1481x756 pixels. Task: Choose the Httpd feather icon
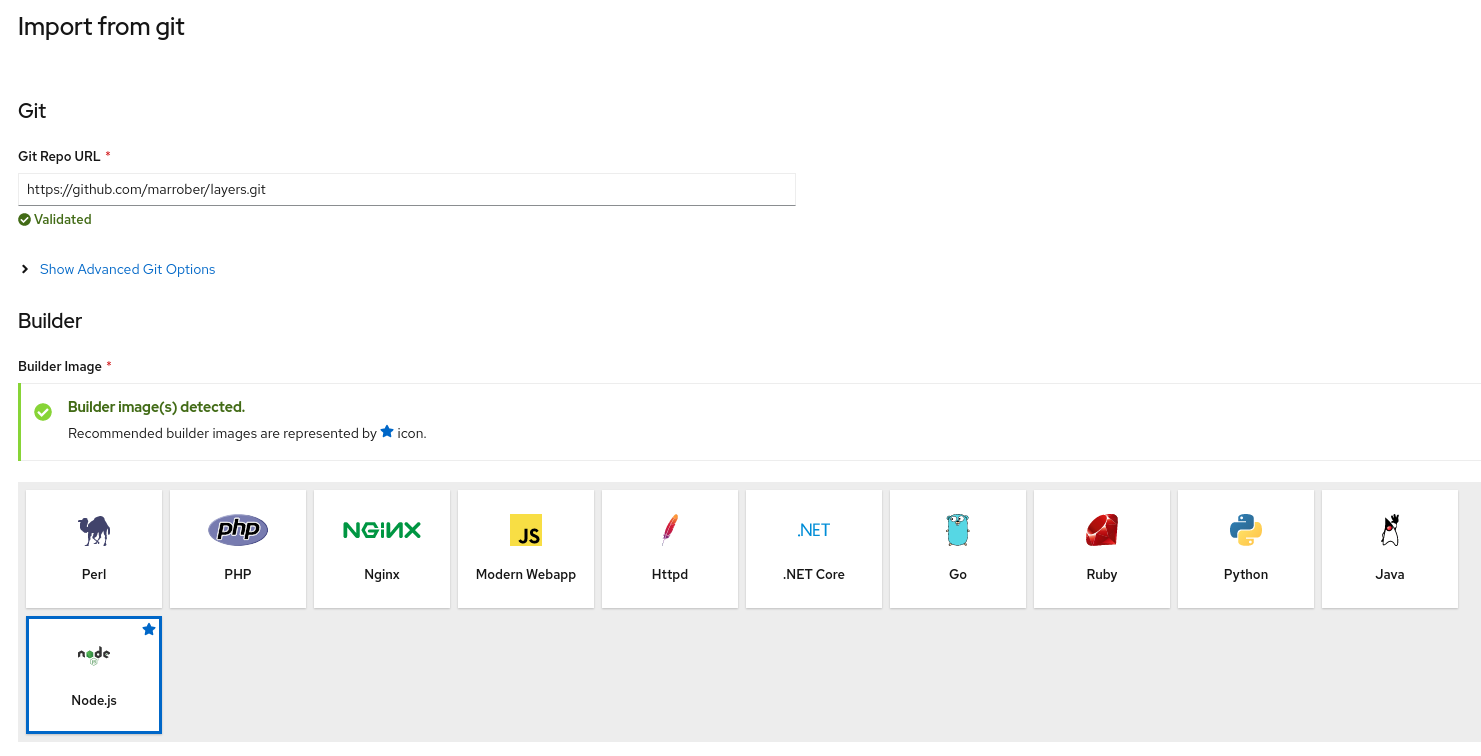(670, 530)
